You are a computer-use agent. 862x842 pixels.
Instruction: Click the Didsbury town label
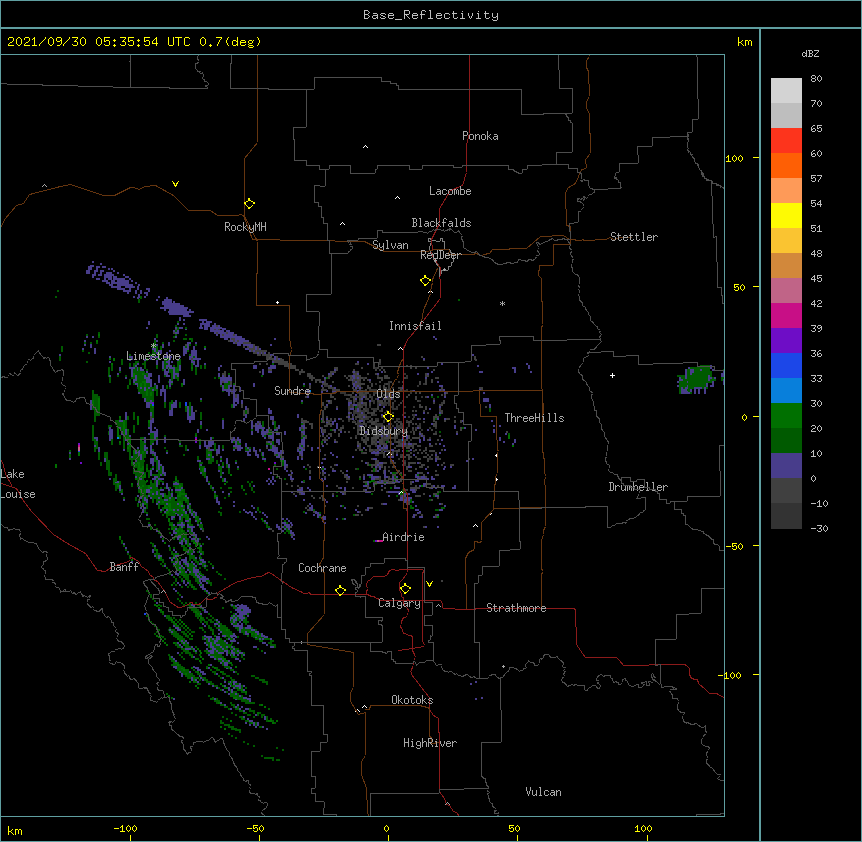[x=383, y=431]
